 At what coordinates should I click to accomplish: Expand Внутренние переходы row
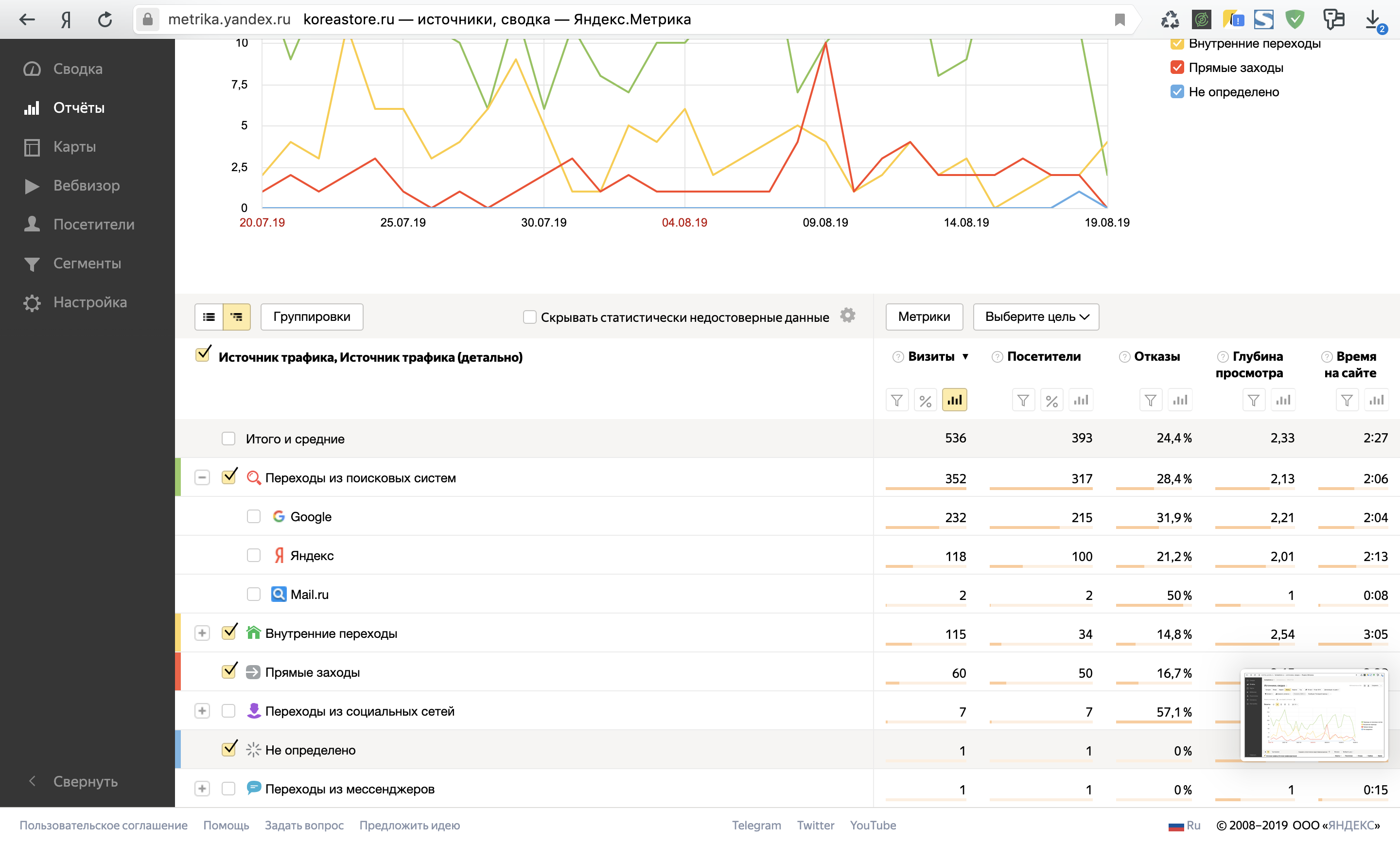tap(202, 633)
